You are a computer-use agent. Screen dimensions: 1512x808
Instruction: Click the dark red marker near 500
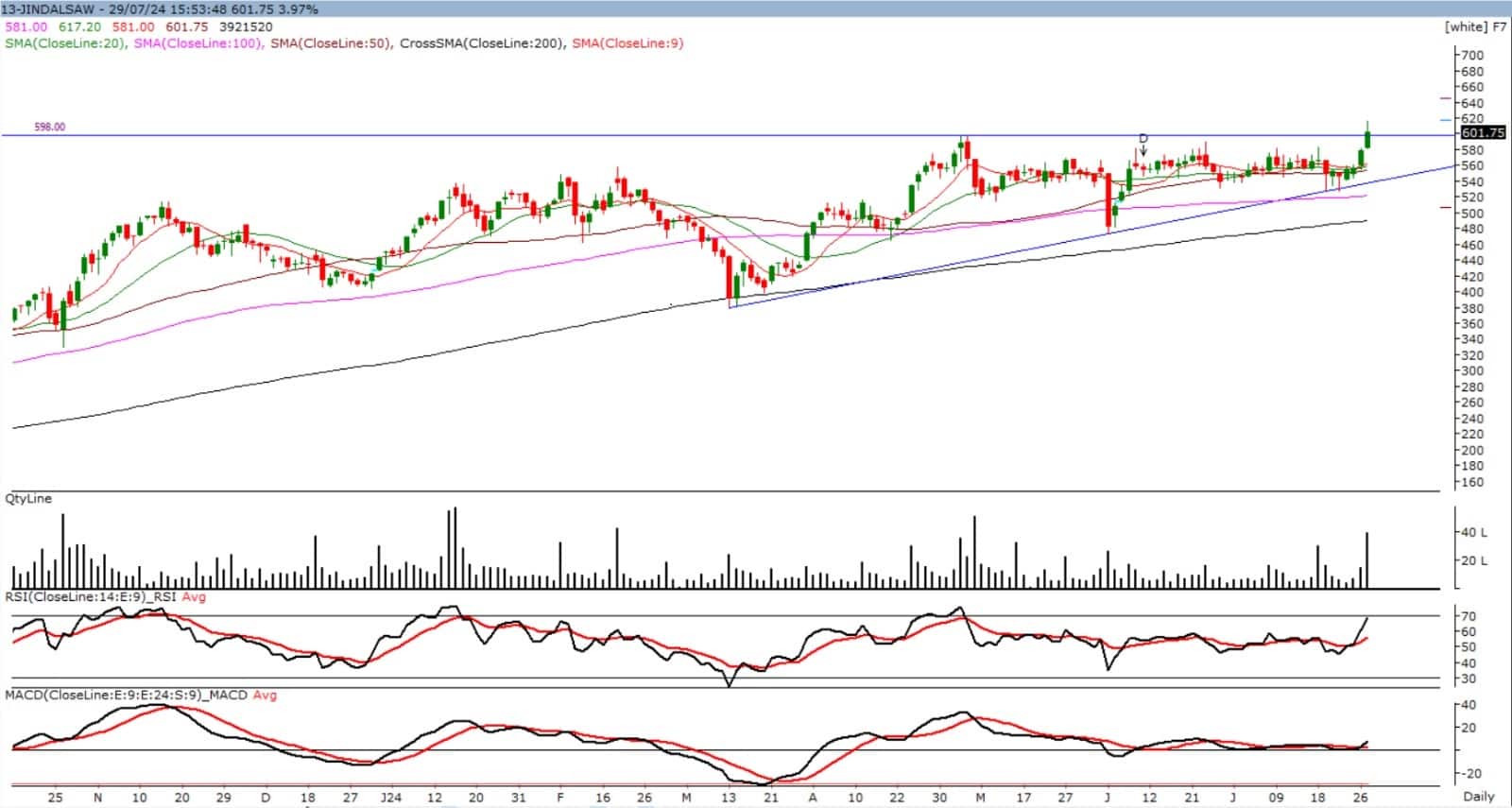tap(1445, 207)
